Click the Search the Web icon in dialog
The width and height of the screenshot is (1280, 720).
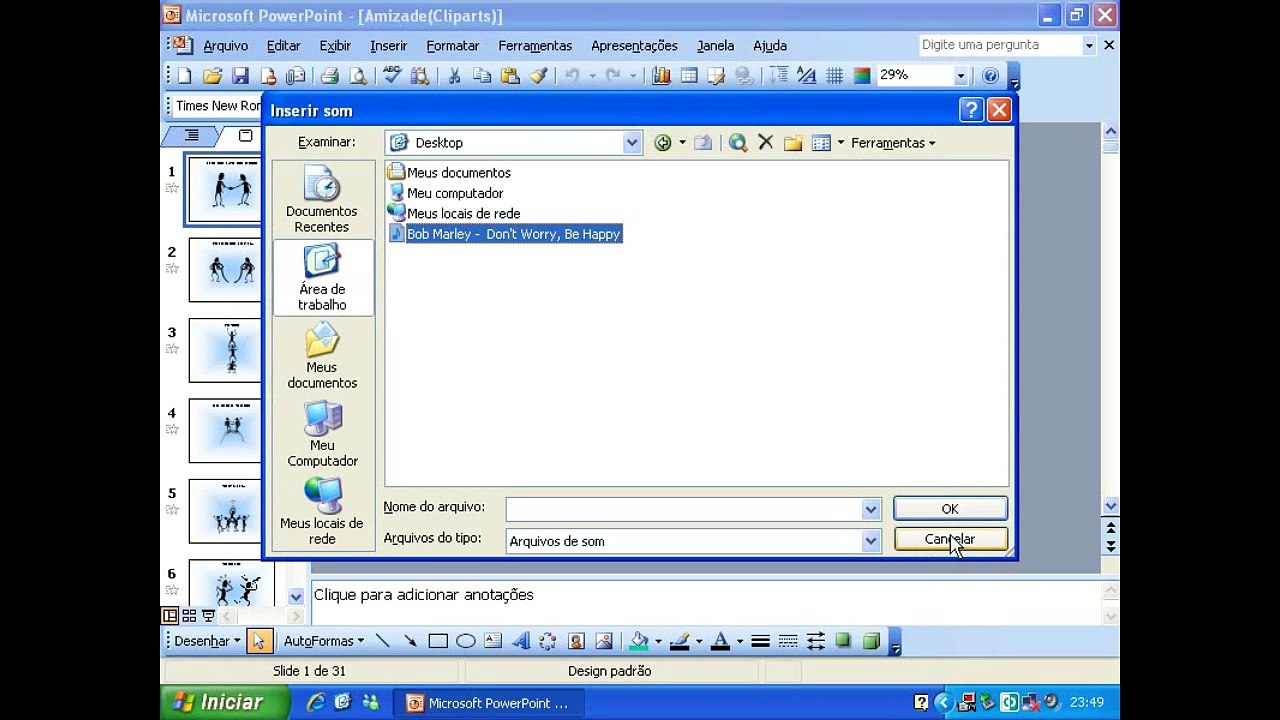738,143
